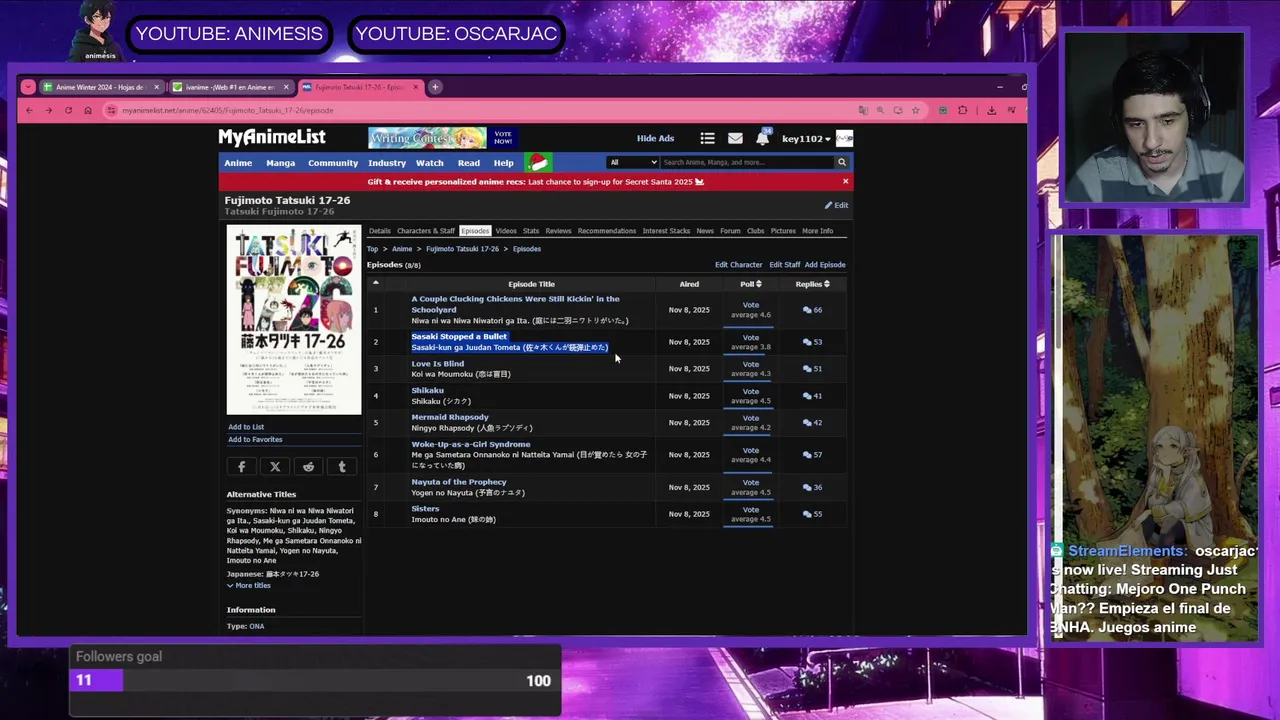Click the browser forward arrow
1280x720 pixels.
click(48, 110)
